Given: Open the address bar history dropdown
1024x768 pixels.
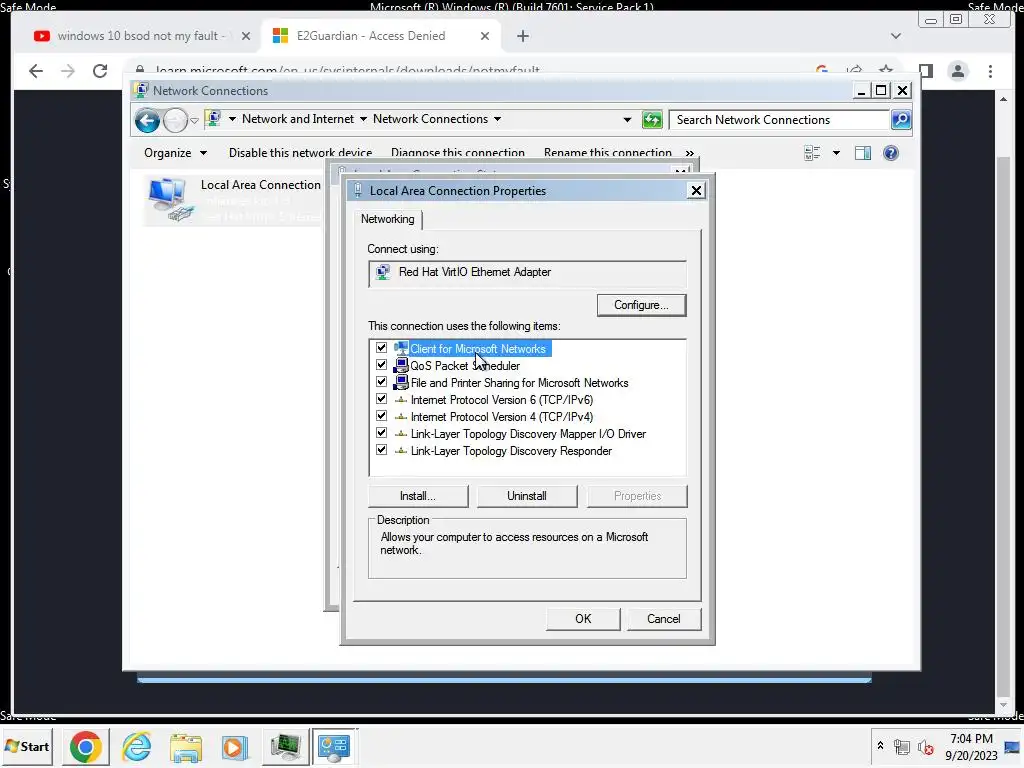Looking at the screenshot, I should [x=627, y=120].
